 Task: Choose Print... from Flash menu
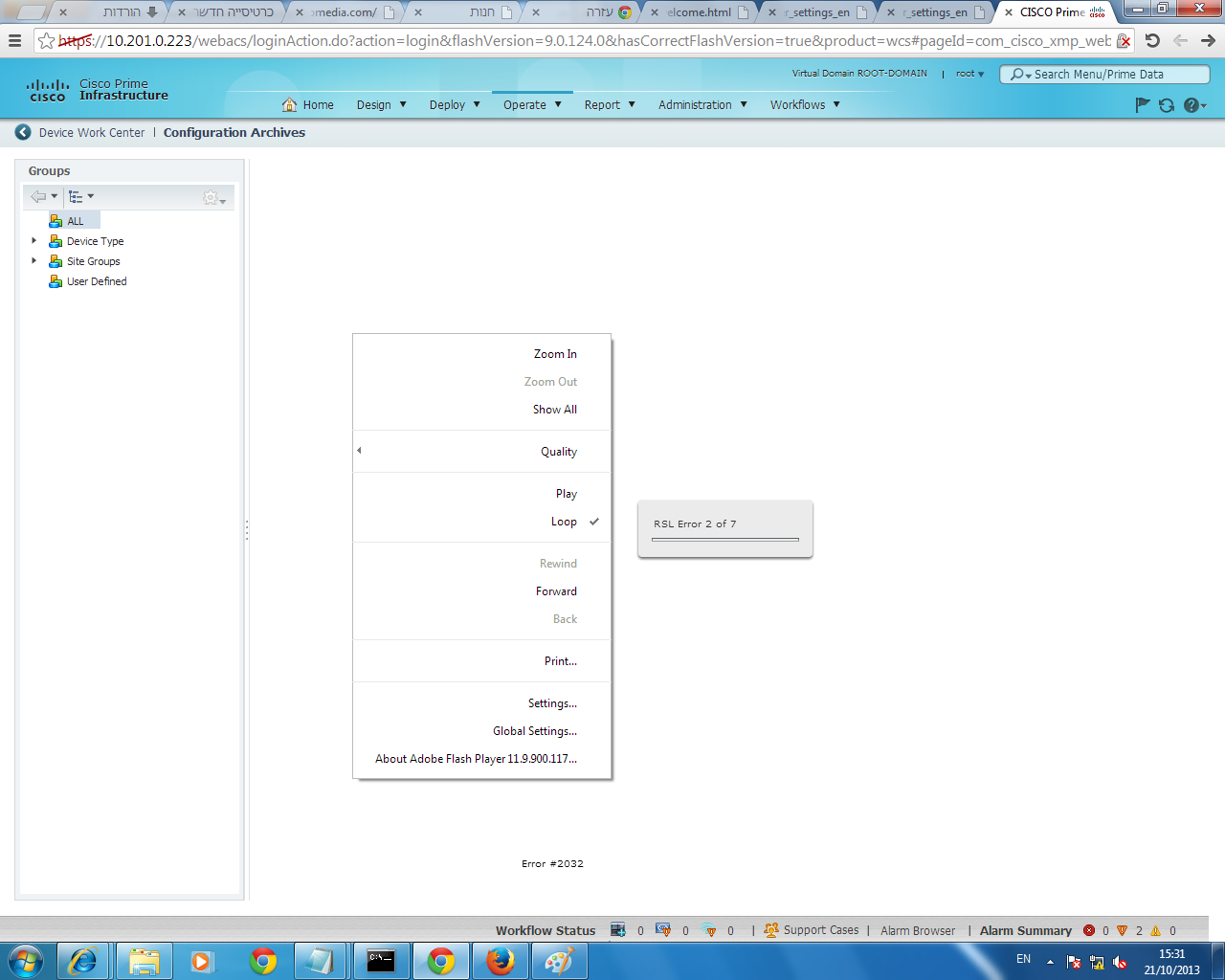coord(481,661)
